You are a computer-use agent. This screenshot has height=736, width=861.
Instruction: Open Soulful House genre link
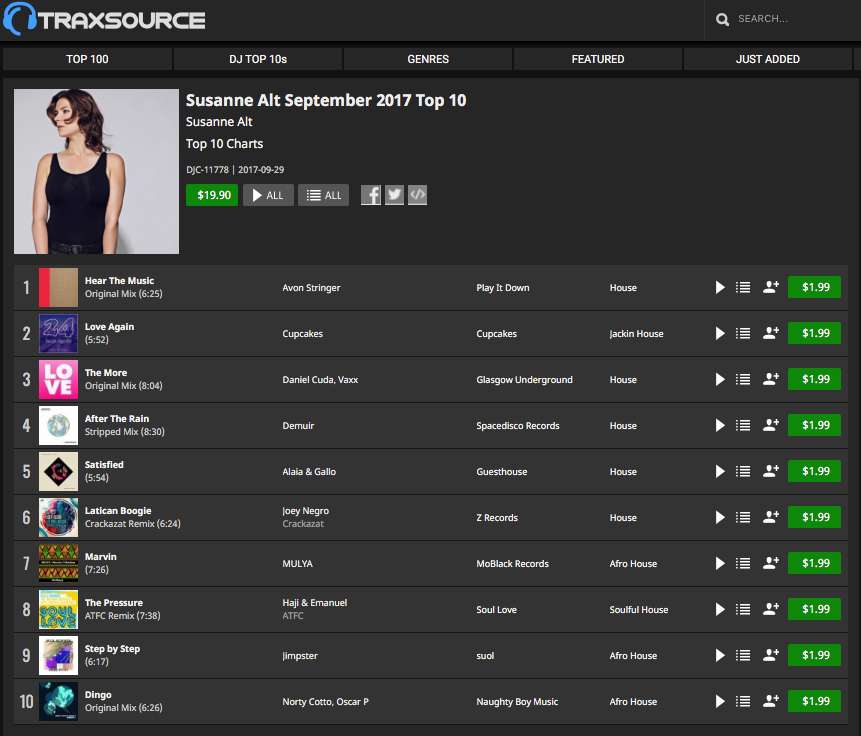[639, 610]
